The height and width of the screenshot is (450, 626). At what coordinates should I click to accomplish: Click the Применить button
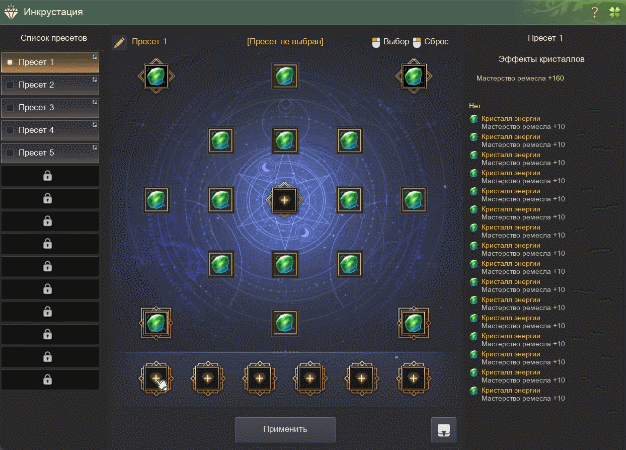point(285,430)
